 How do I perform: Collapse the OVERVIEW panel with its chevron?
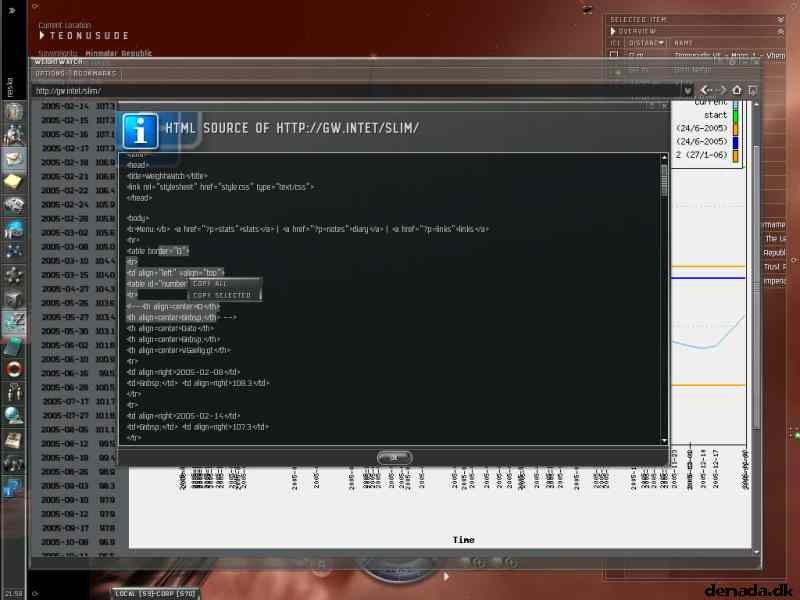[x=780, y=32]
